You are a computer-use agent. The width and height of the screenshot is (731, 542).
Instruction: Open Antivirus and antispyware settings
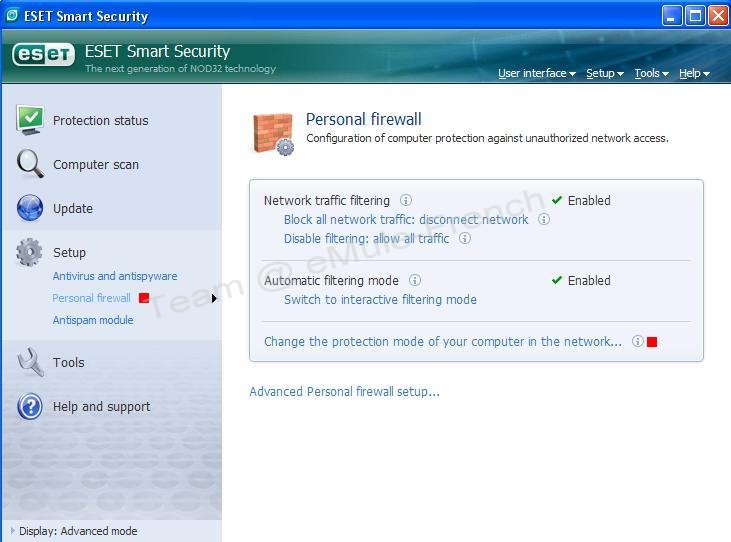click(115, 276)
